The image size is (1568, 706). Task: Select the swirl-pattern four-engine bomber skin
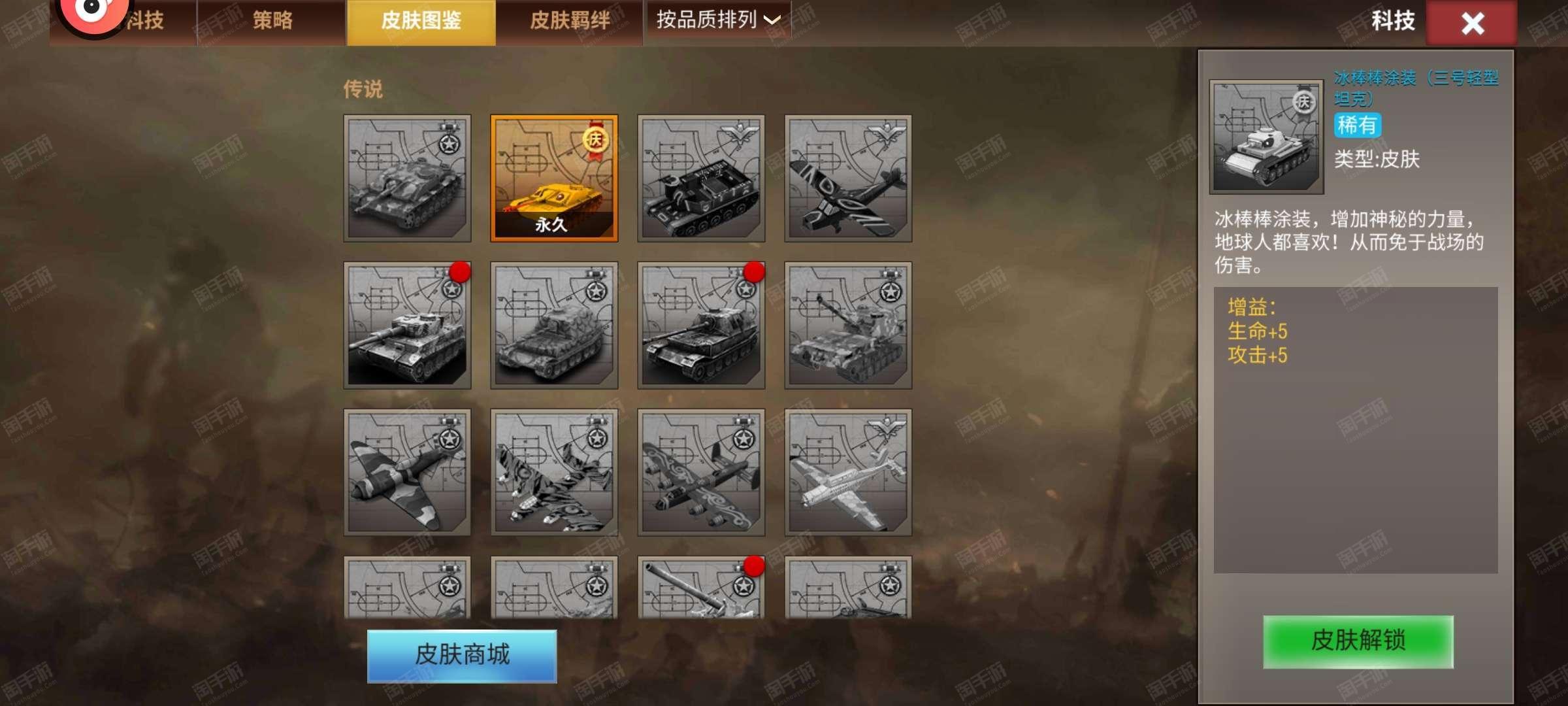[x=701, y=473]
